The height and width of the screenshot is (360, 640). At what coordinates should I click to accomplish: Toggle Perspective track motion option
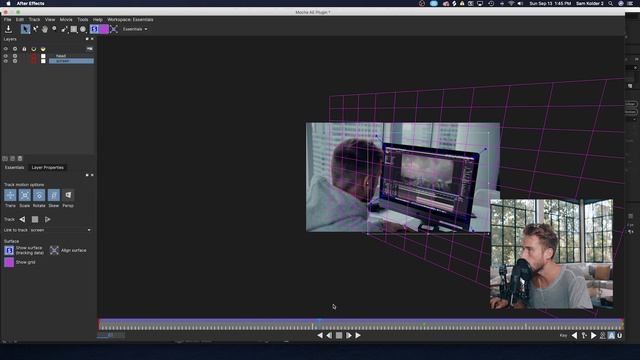(68, 195)
